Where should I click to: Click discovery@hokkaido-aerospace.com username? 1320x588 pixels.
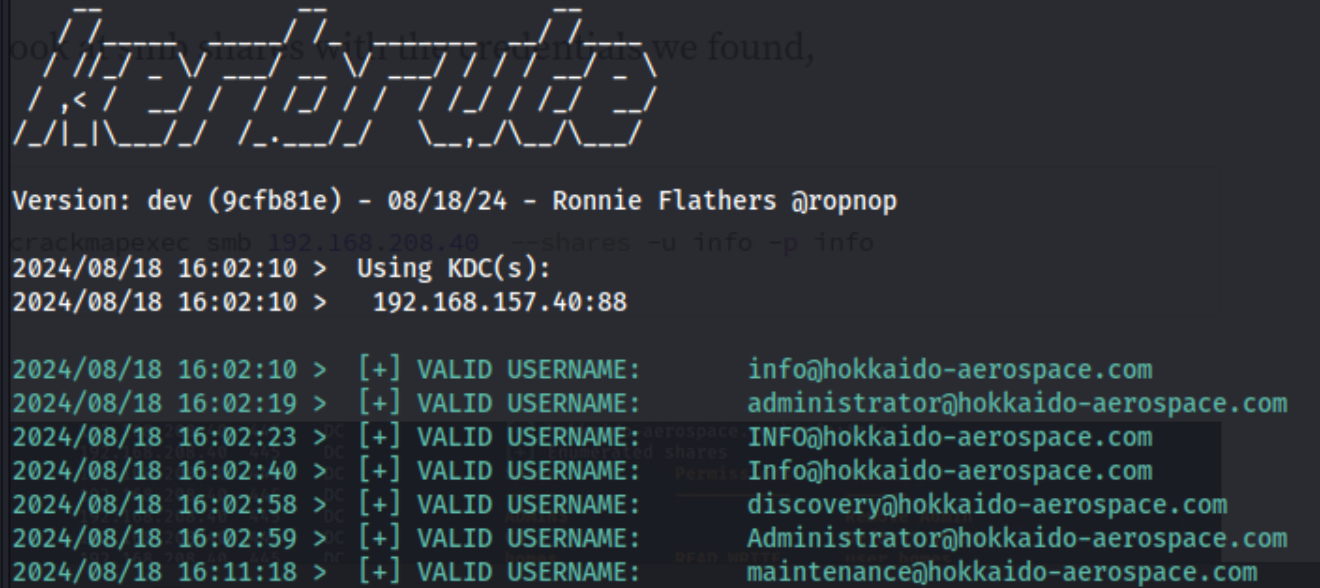point(987,506)
